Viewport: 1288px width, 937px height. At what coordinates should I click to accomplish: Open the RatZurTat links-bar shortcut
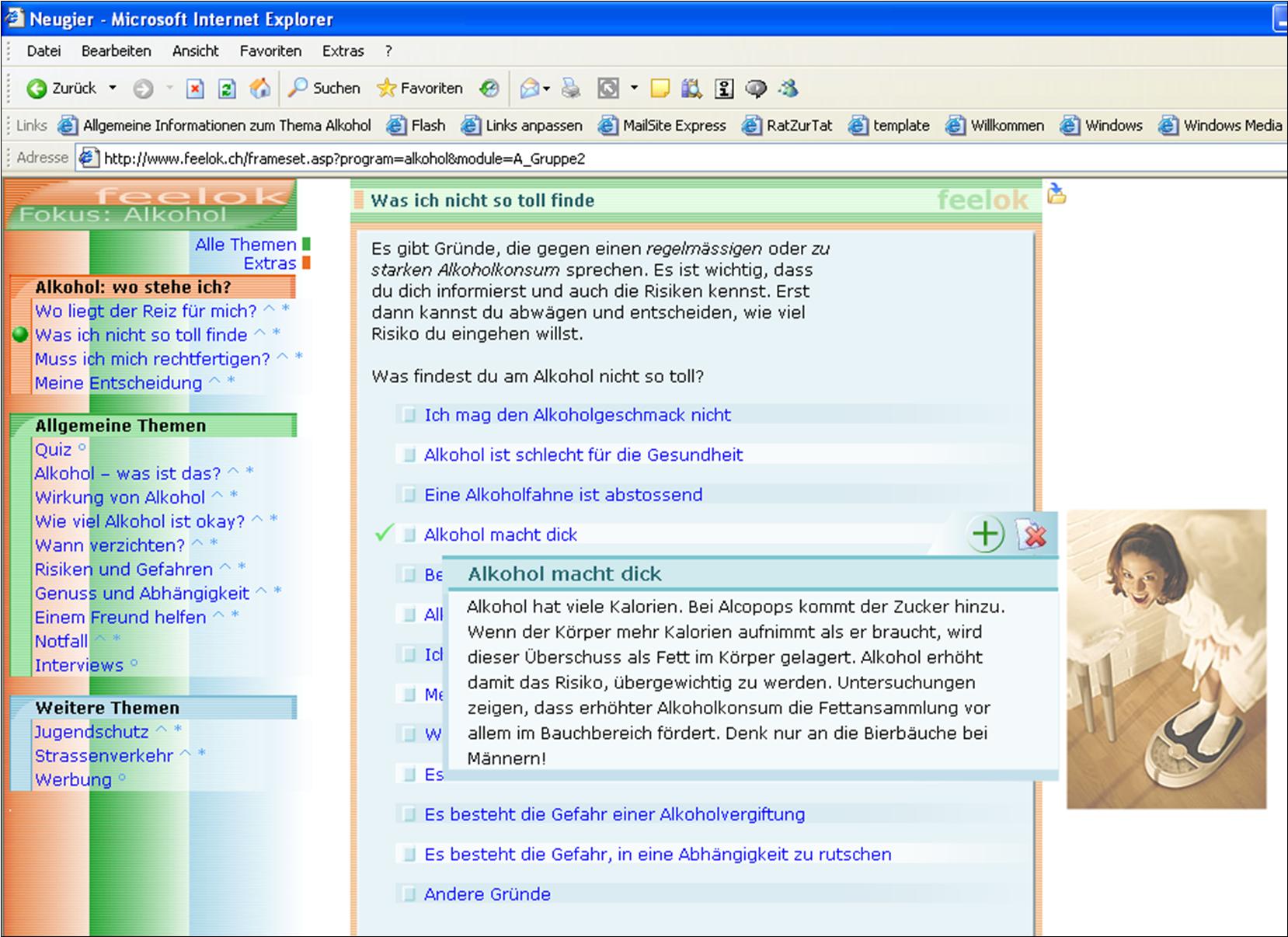click(788, 125)
